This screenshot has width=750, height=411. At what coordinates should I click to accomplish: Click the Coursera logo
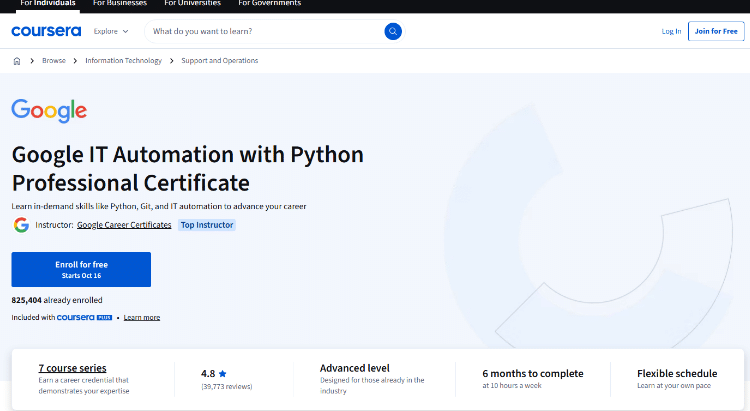coord(45,31)
